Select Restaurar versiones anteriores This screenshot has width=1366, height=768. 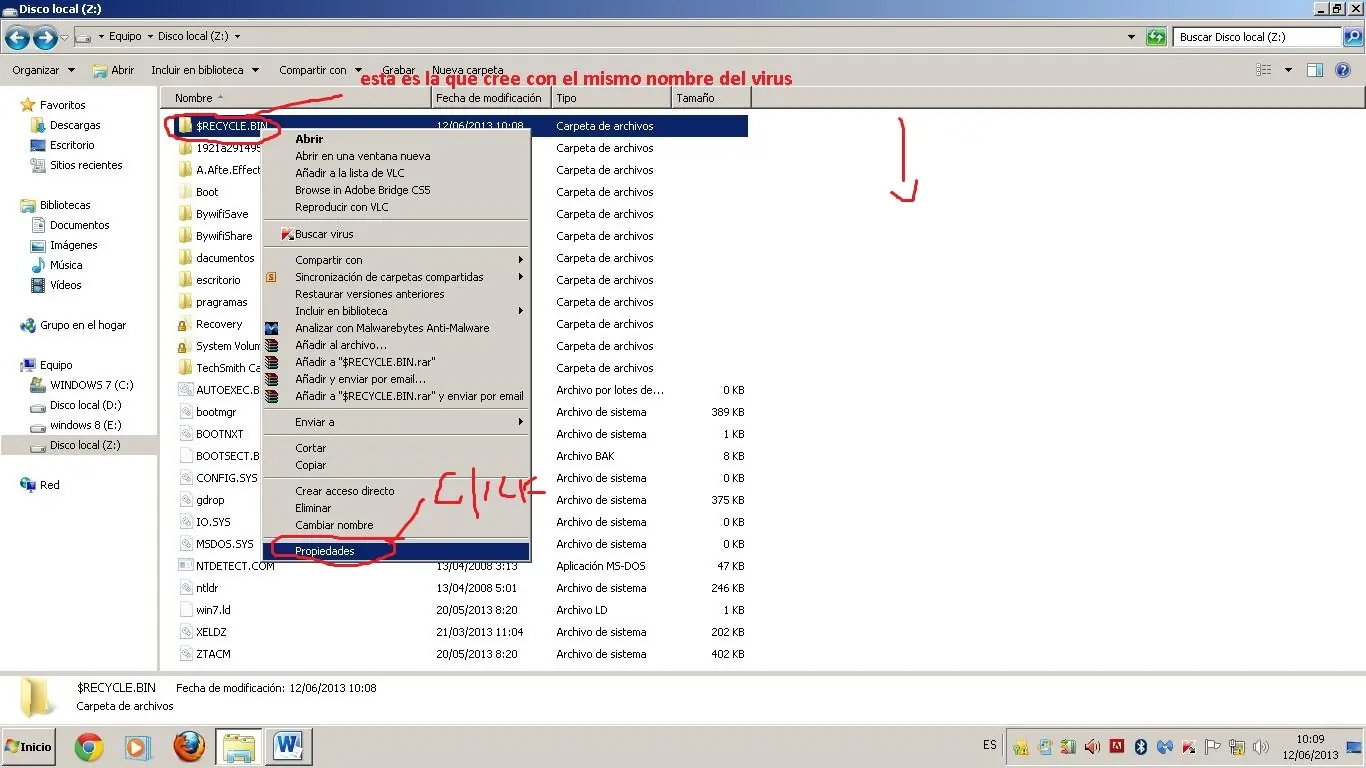pos(396,294)
